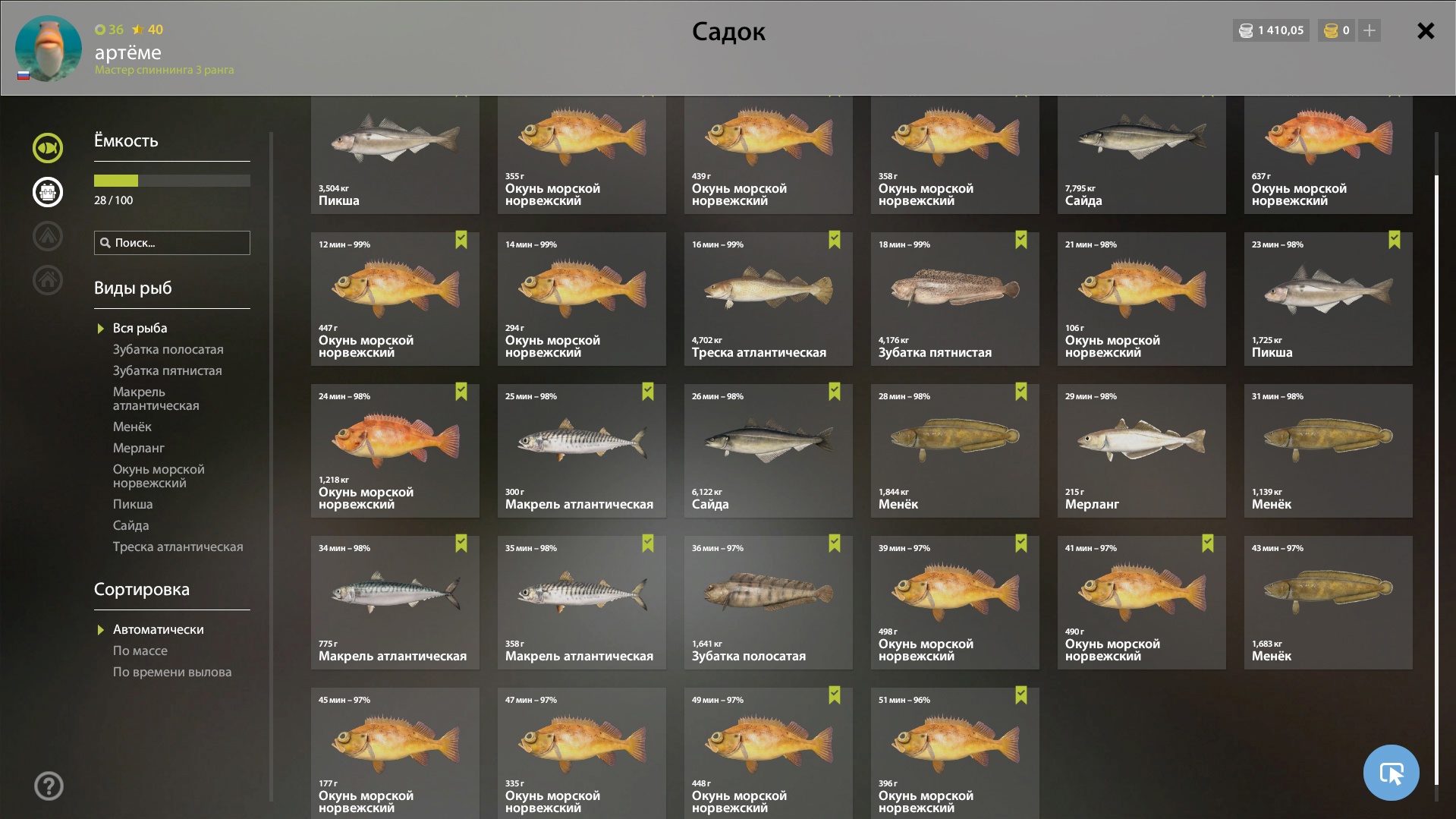Click the Поиск search field

tap(172, 243)
